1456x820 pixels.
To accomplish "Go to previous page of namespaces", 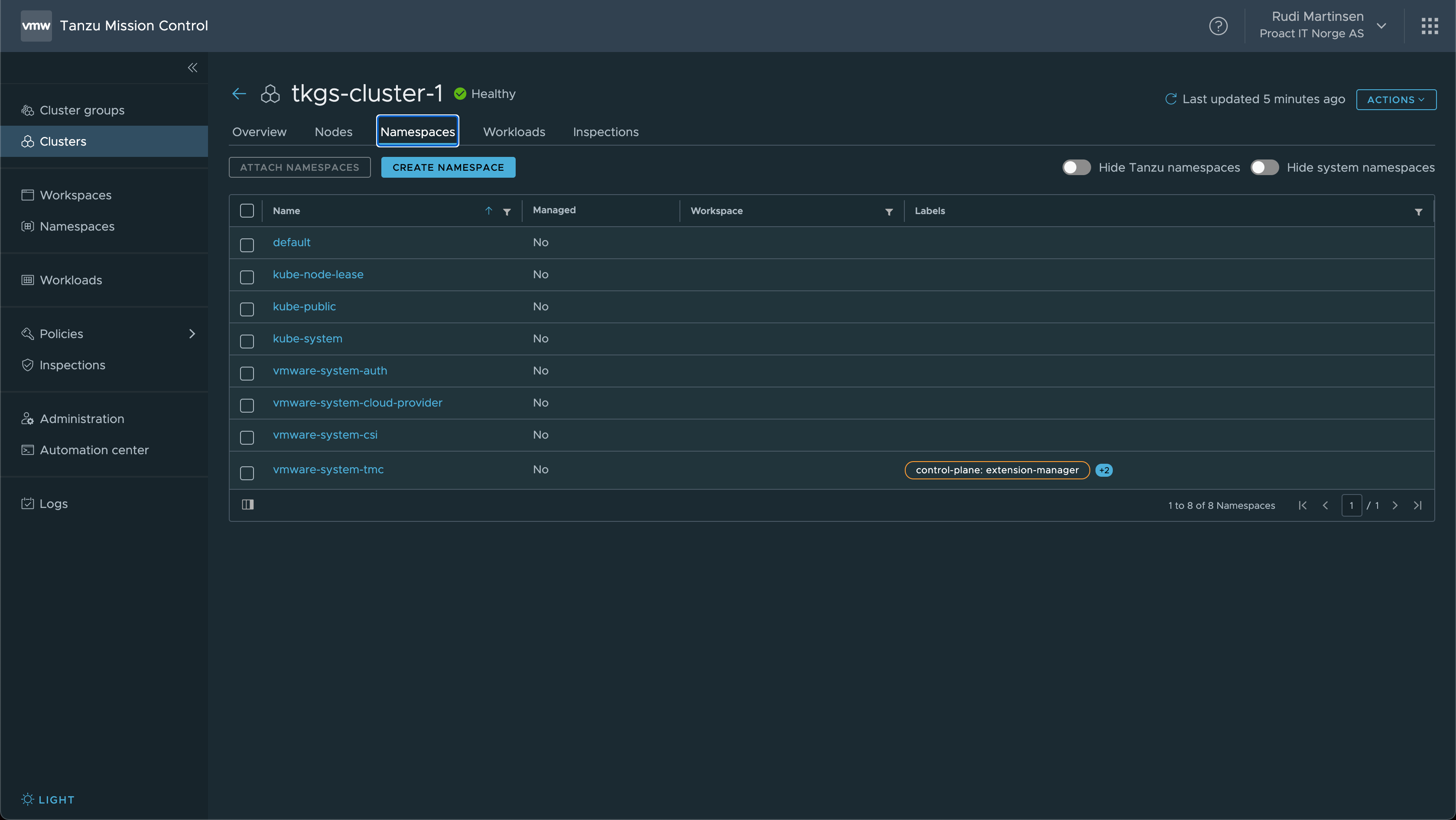I will coord(1326,505).
